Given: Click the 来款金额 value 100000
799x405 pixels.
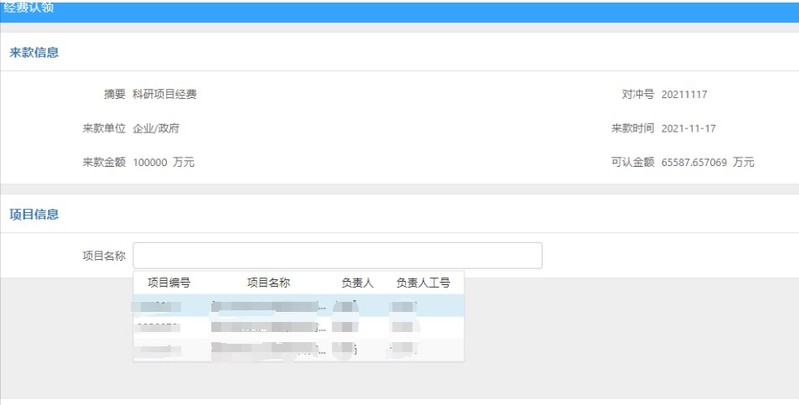Looking at the screenshot, I should tap(149, 162).
